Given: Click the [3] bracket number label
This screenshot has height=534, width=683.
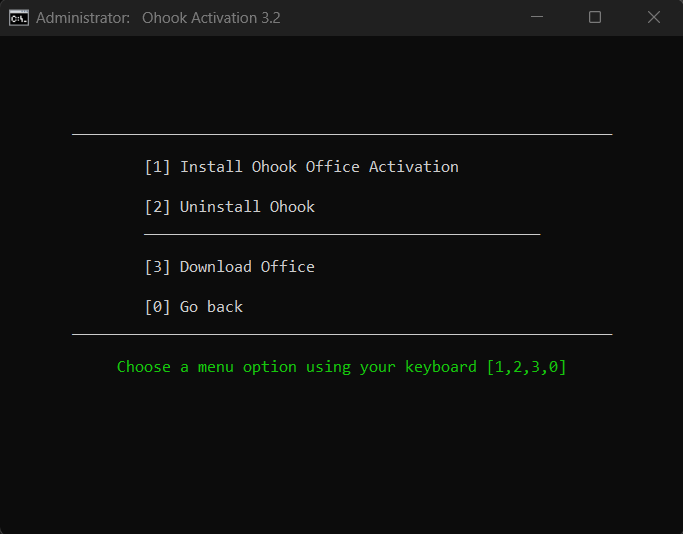Looking at the screenshot, I should coord(157,267).
